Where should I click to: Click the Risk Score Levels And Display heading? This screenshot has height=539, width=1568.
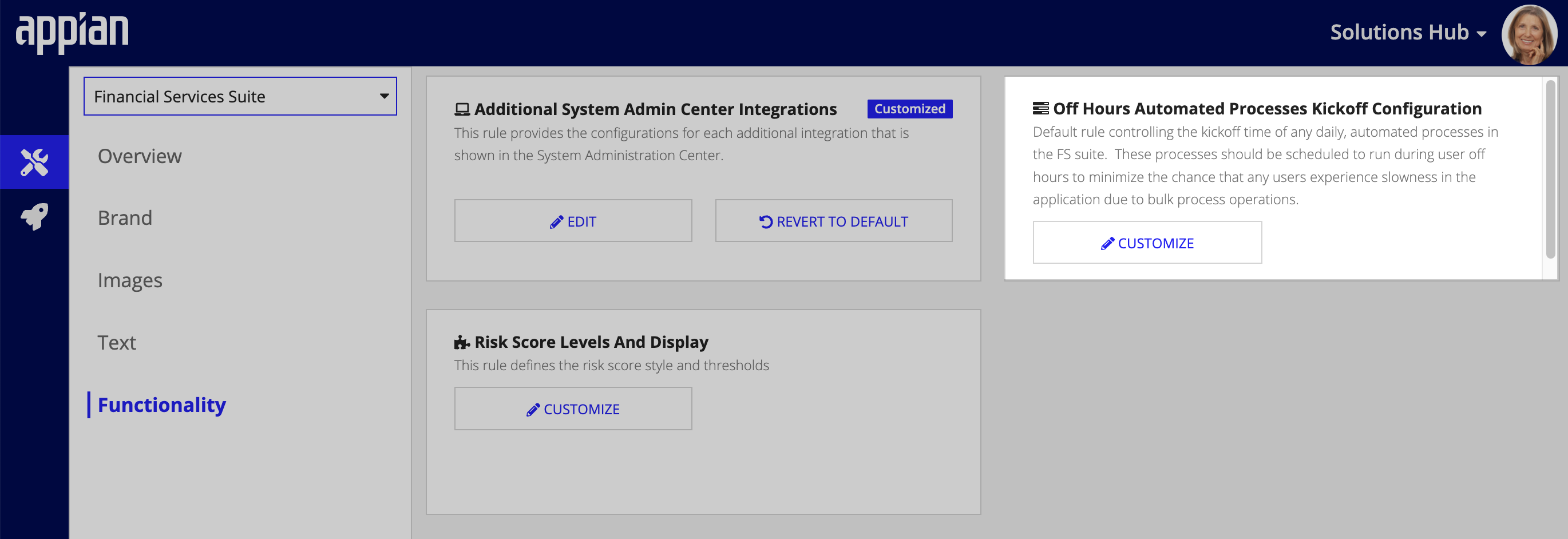click(x=591, y=342)
